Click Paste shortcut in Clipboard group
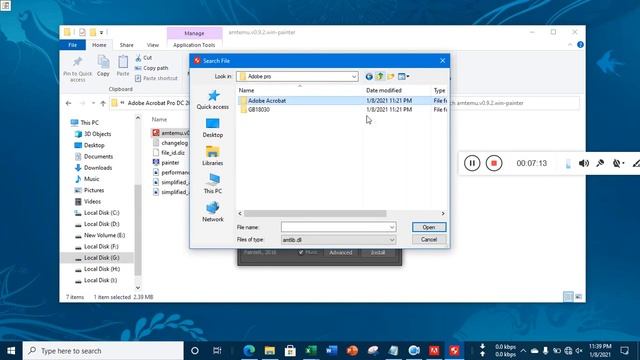 (x=156, y=78)
